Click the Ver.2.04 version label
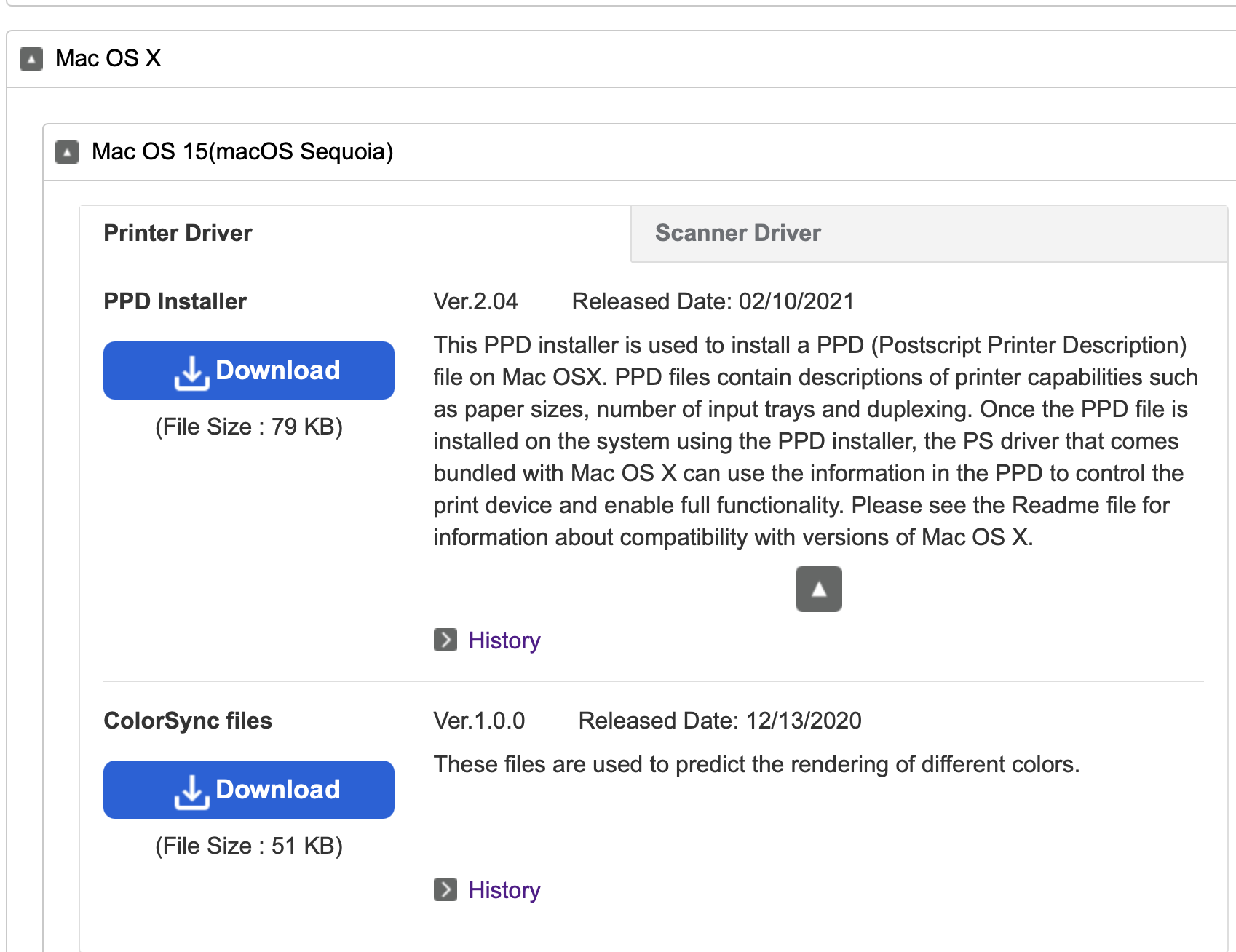Screen dimensions: 1236x952 [475, 301]
